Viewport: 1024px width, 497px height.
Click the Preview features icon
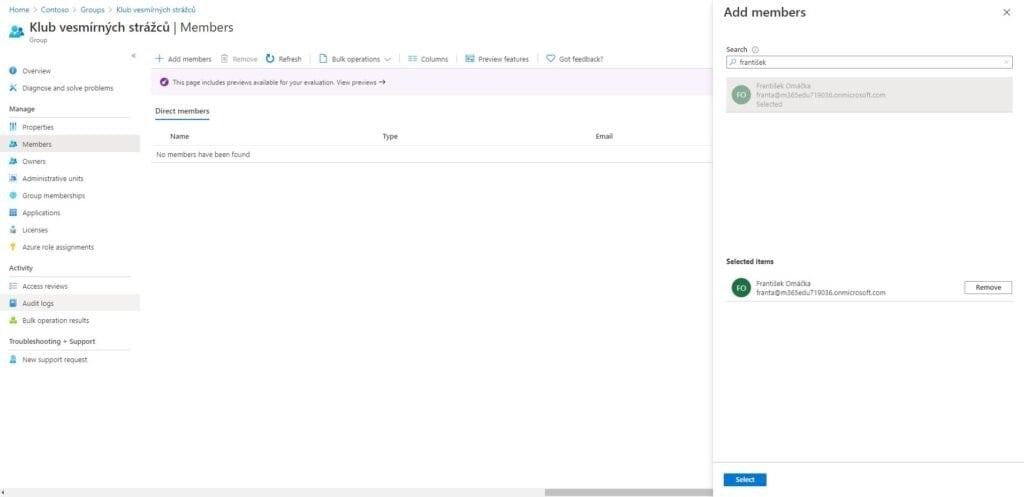(470, 59)
